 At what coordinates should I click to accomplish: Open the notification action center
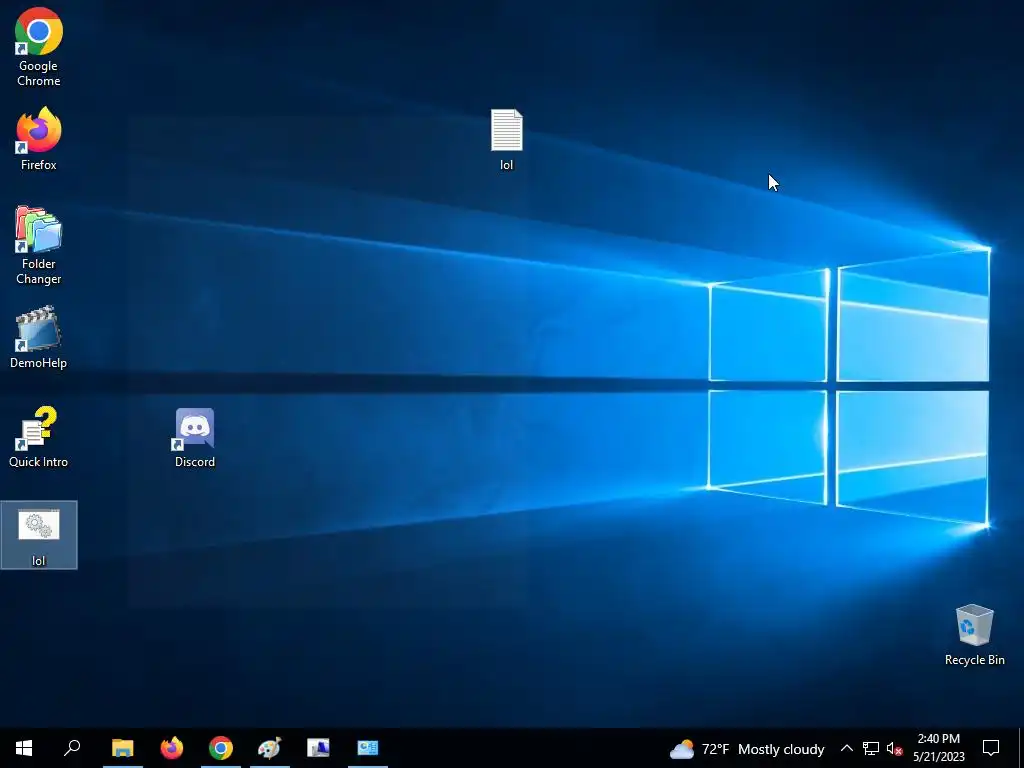(x=991, y=748)
